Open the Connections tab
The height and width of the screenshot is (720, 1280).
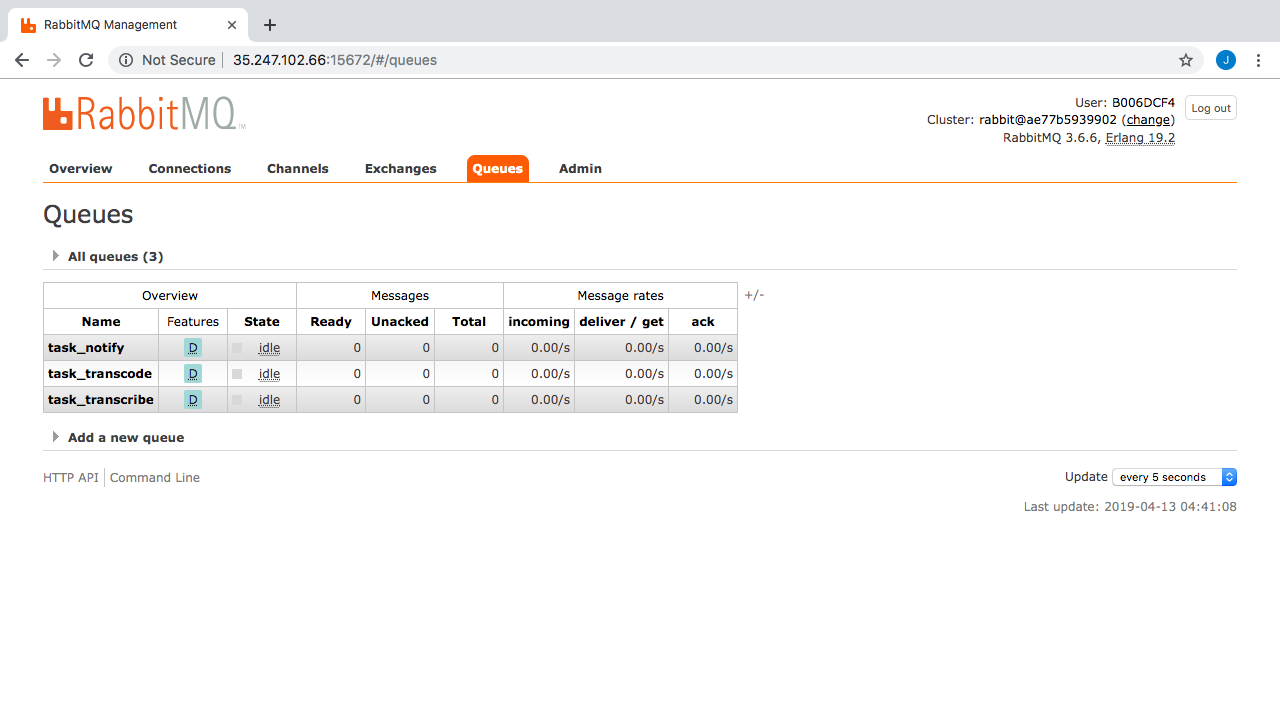[190, 169]
